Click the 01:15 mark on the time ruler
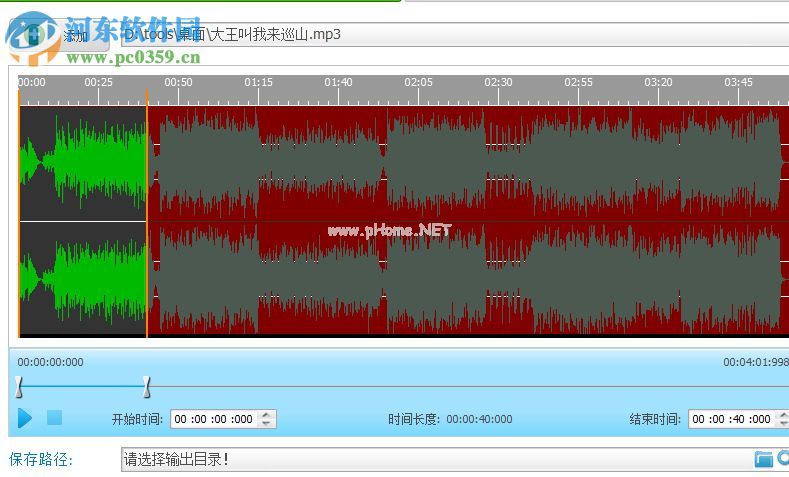789x477 pixels. (259, 82)
